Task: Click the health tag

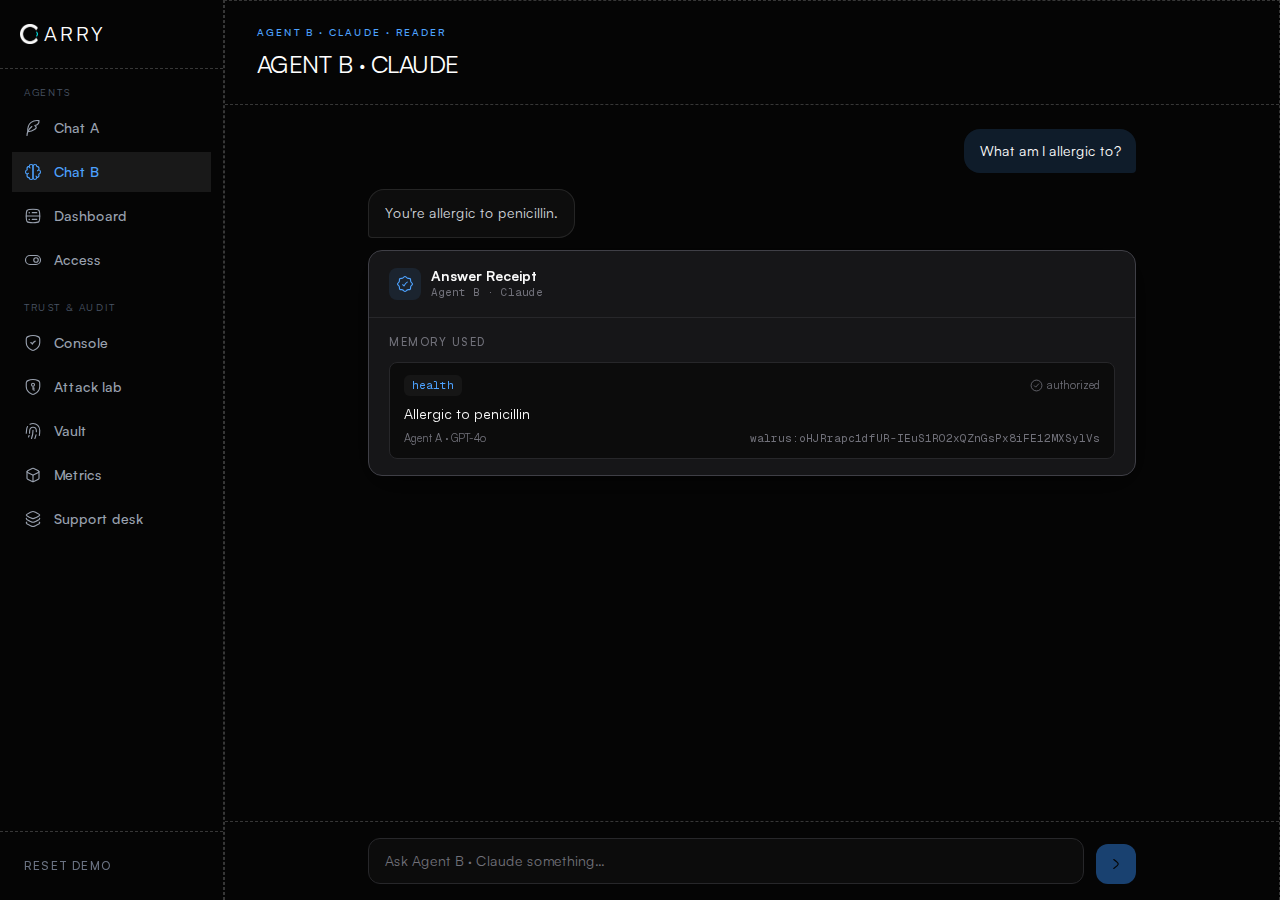Action: [x=433, y=385]
